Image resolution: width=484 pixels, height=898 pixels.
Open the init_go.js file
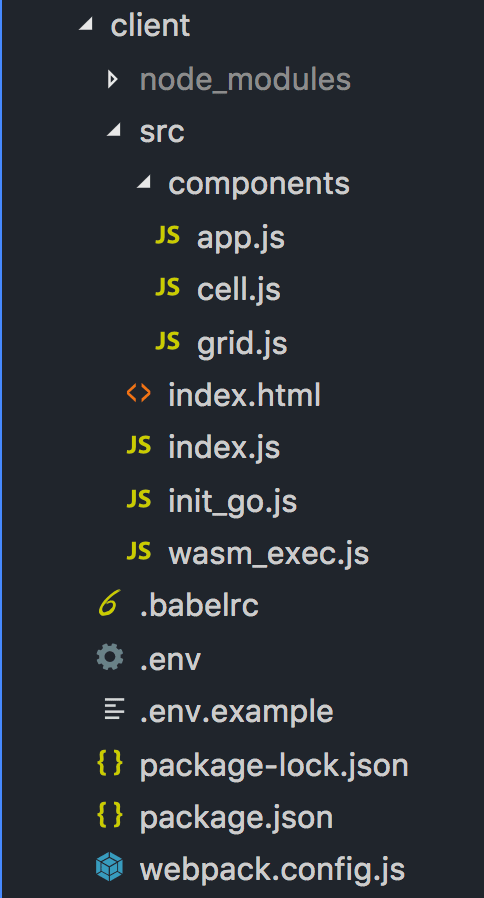pyautogui.click(x=233, y=501)
